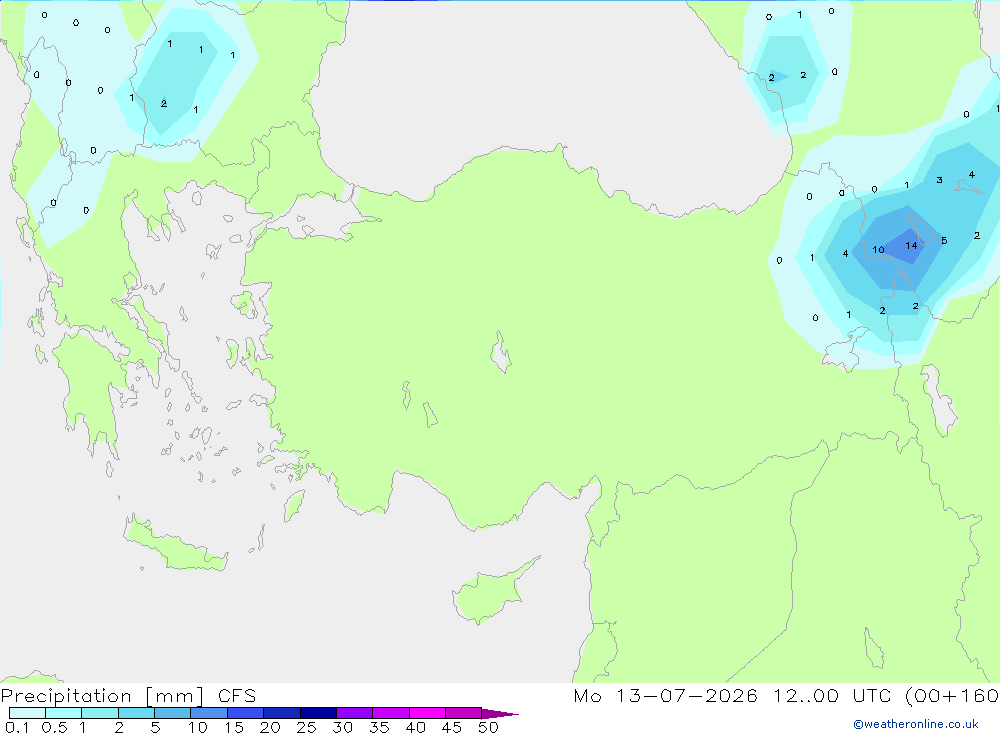1000x733 pixels.
Task: Click the '0.5' legend scale label
Action: click(54, 727)
